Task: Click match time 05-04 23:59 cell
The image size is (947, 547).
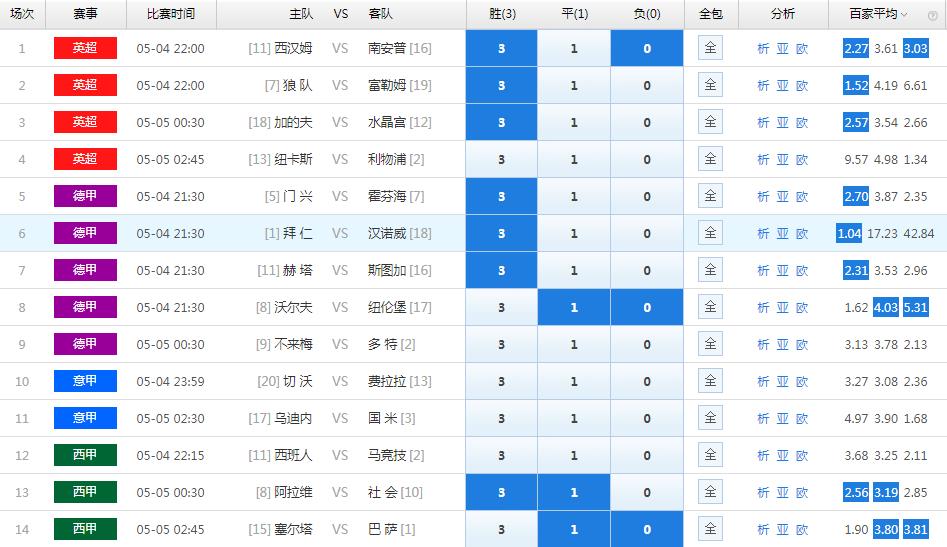Action: point(170,381)
